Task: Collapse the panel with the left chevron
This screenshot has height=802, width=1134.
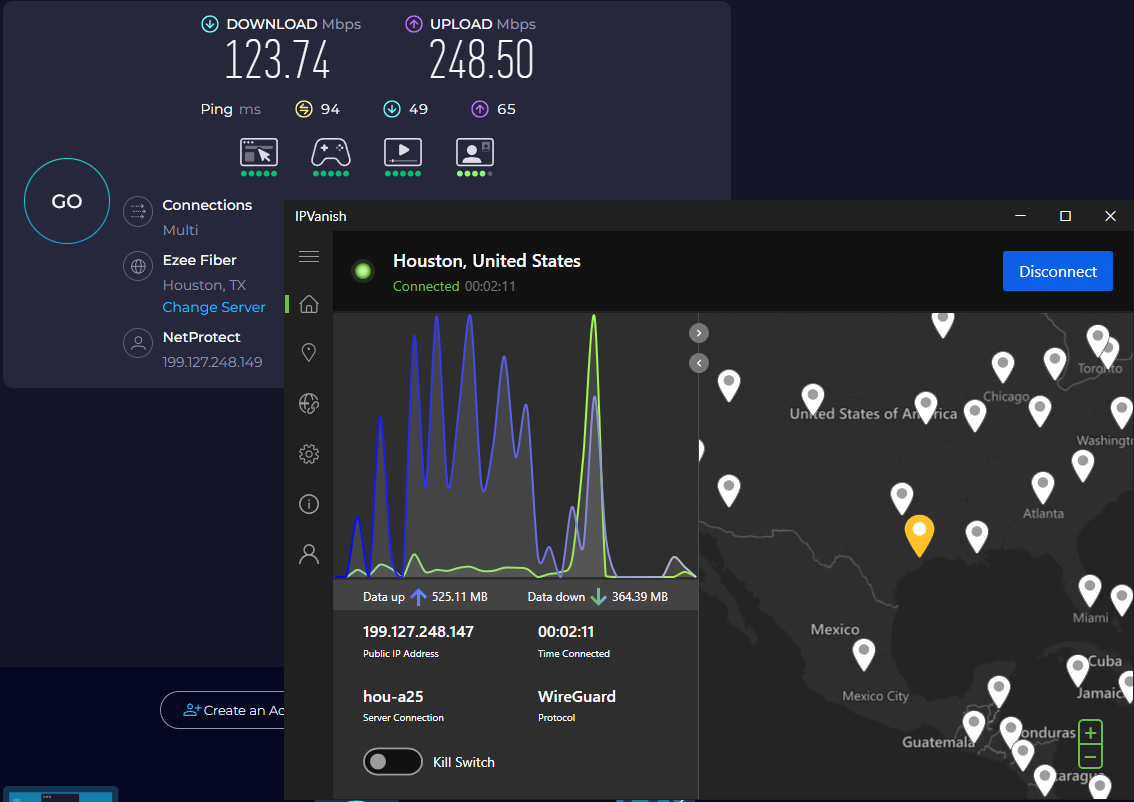Action: pos(698,362)
